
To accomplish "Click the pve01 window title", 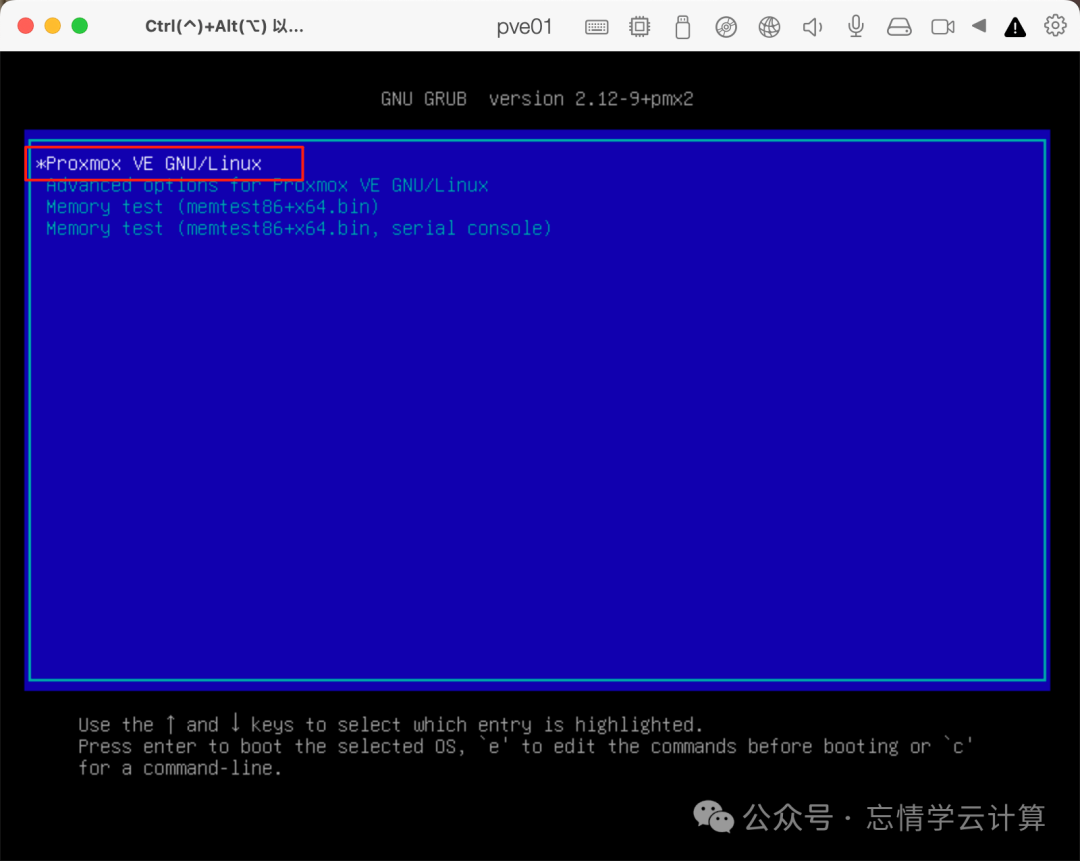I will 524,27.
